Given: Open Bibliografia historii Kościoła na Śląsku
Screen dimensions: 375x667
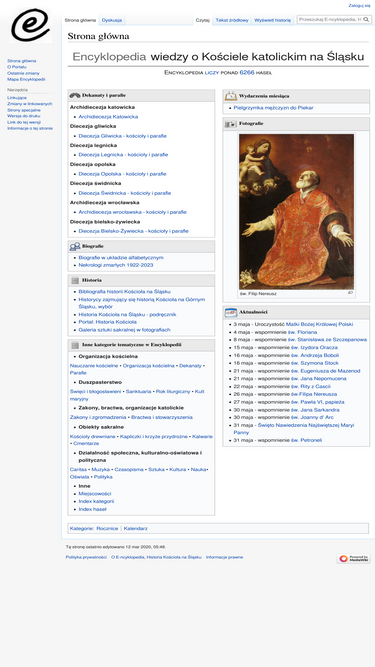Looking at the screenshot, I should pyautogui.click(x=125, y=292).
